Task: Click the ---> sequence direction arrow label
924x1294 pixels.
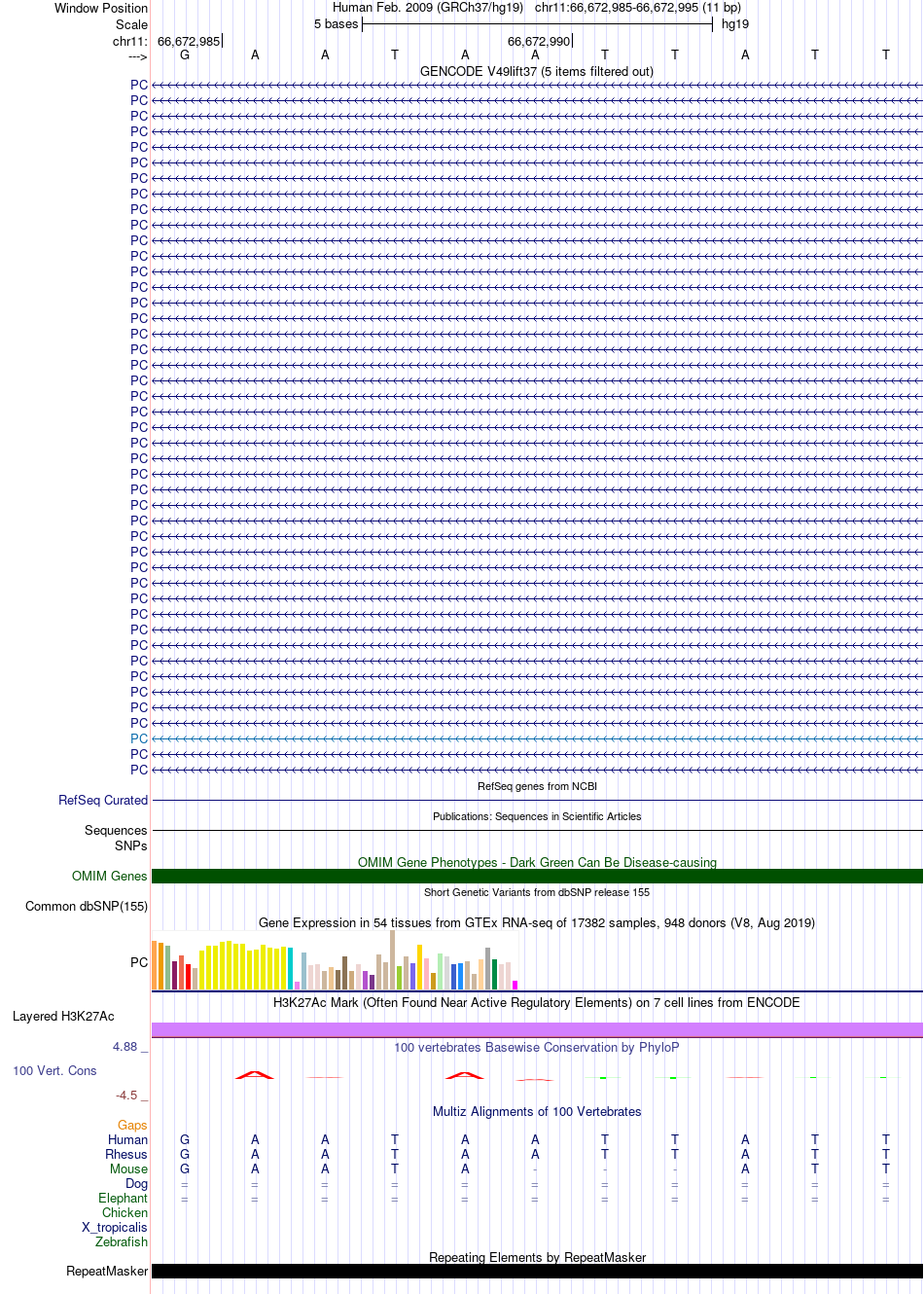Action: (137, 56)
